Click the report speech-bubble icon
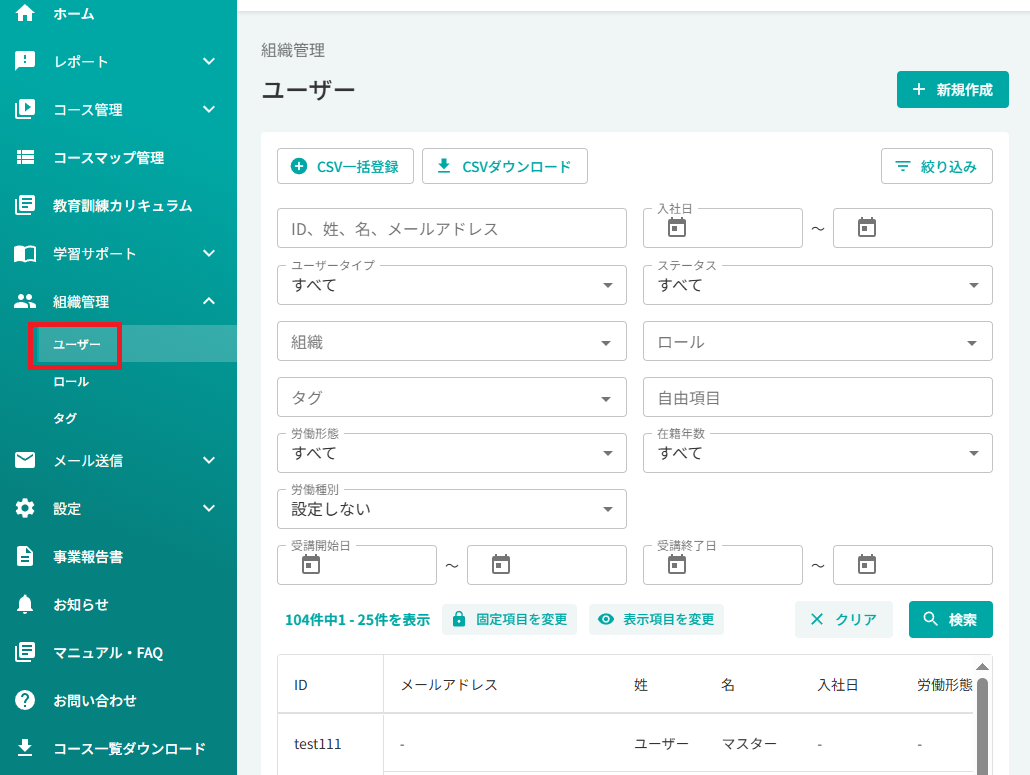The image size is (1030, 775). coord(25,61)
